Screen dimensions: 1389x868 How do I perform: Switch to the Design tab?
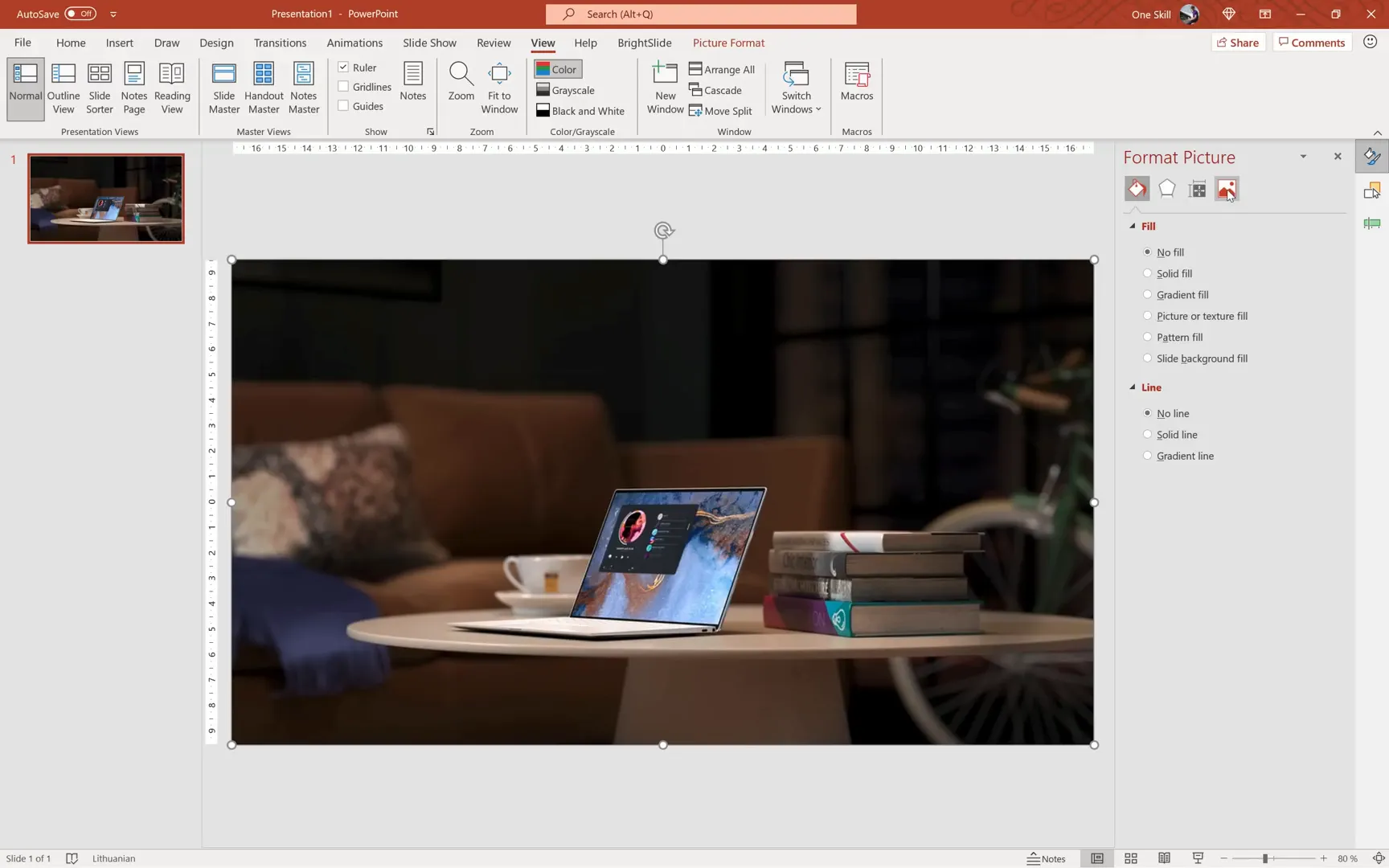pos(216,43)
